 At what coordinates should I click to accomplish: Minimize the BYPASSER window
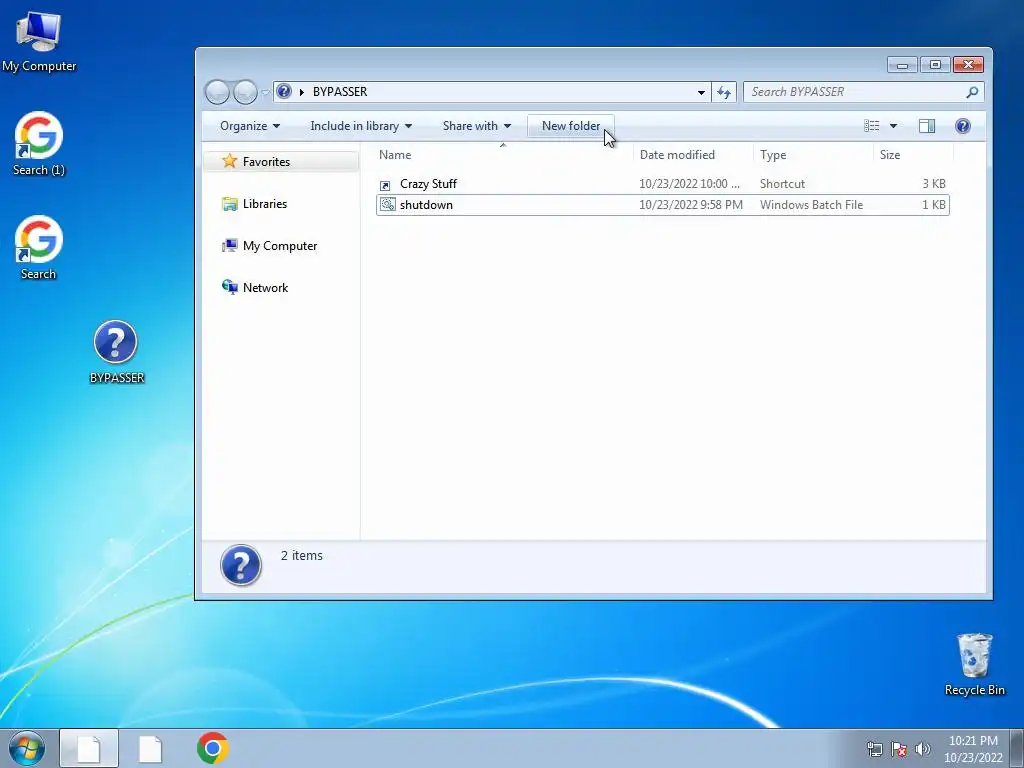903,65
